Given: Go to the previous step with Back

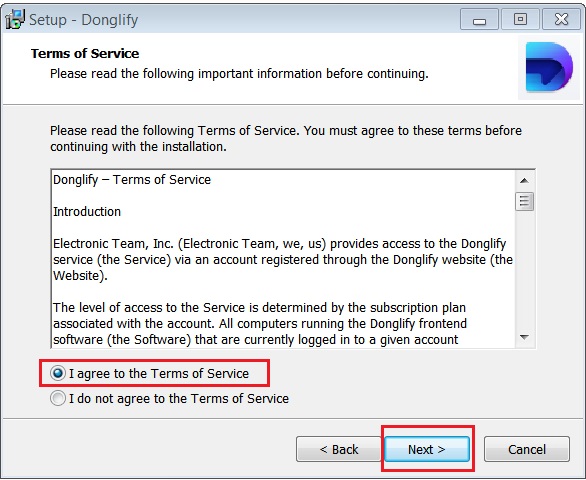Looking at the screenshot, I should [x=339, y=449].
